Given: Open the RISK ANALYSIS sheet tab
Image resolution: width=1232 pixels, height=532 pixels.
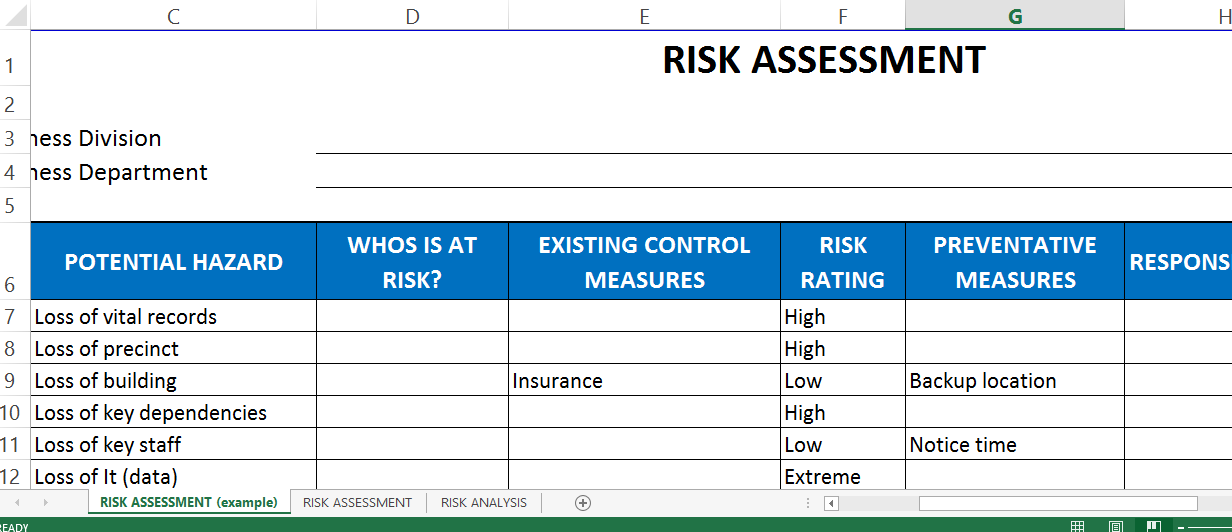Looking at the screenshot, I should coord(483,502).
